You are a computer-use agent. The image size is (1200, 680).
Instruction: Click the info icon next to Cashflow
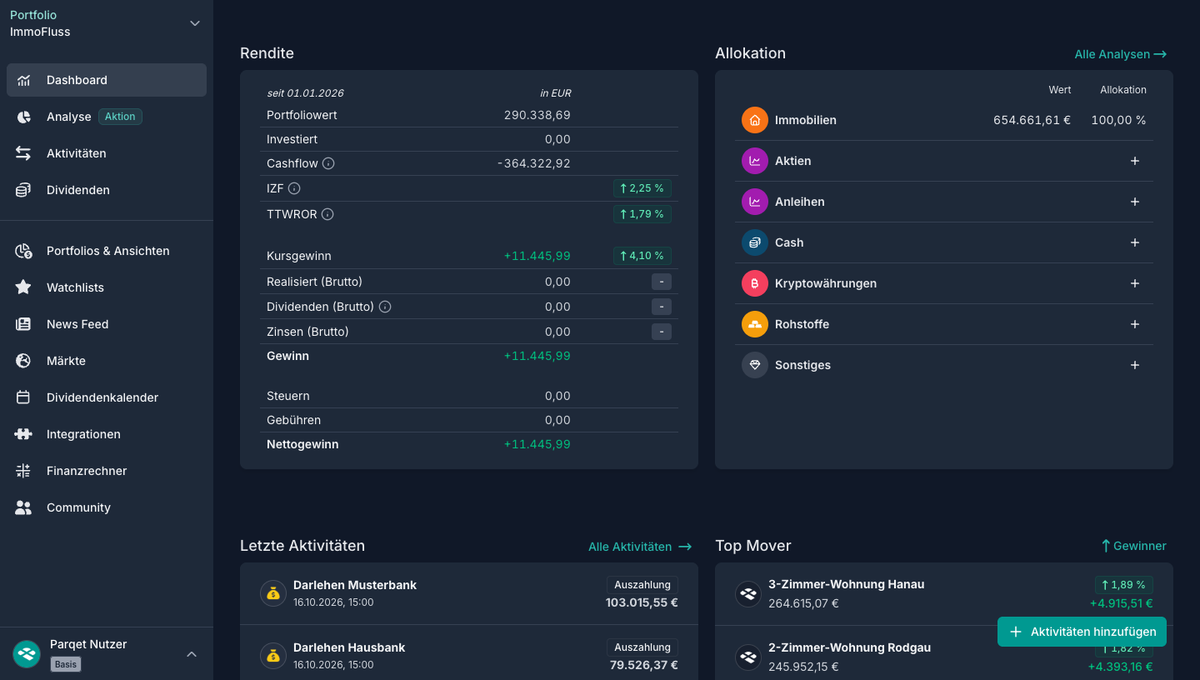click(328, 164)
